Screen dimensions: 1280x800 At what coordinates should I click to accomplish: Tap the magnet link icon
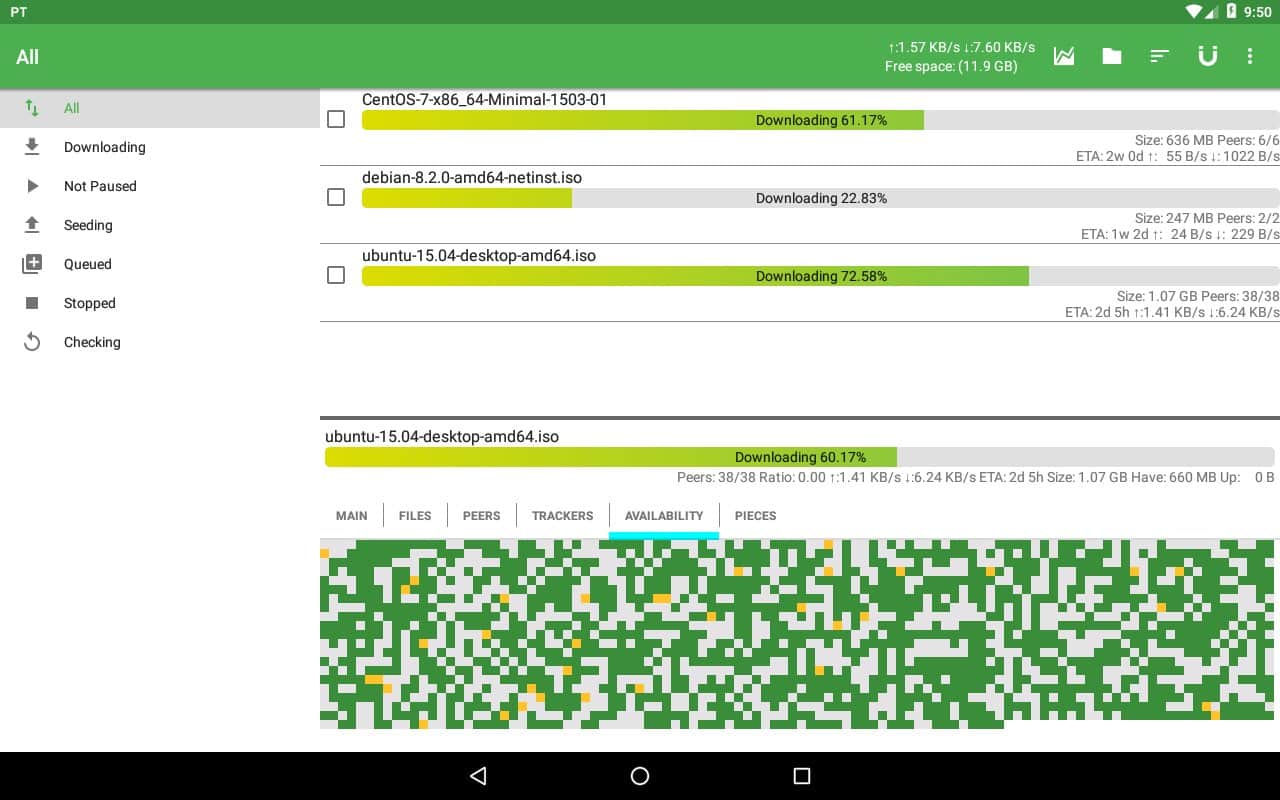1208,57
